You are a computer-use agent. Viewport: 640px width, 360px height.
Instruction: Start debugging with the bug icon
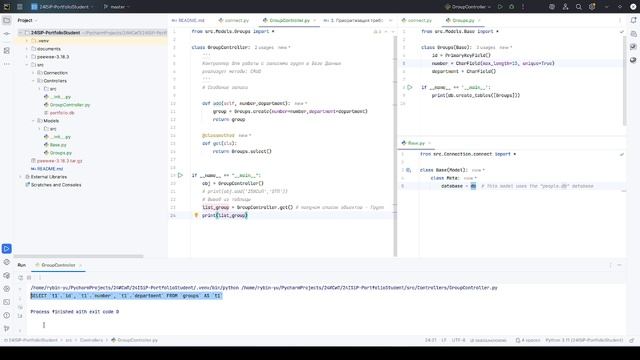click(511, 7)
